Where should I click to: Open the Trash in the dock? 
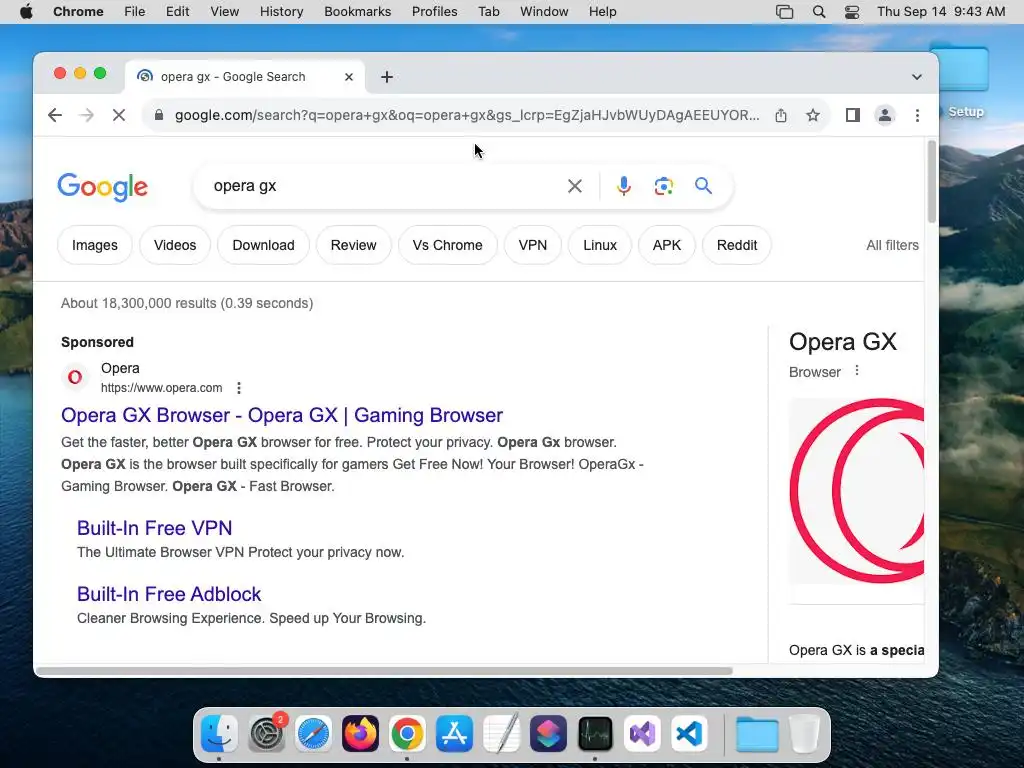click(805, 733)
